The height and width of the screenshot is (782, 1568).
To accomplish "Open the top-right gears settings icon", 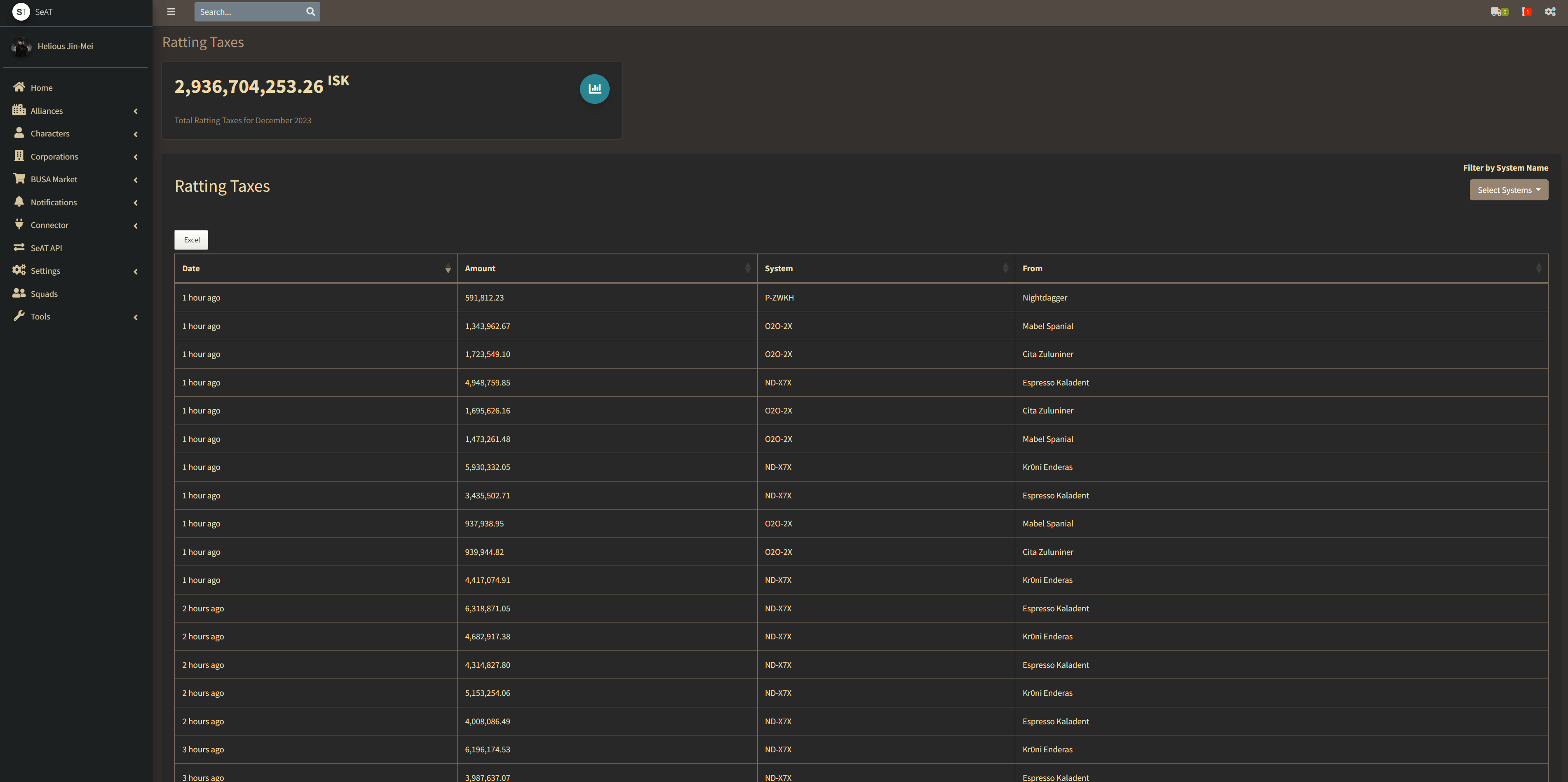I will [1550, 12].
